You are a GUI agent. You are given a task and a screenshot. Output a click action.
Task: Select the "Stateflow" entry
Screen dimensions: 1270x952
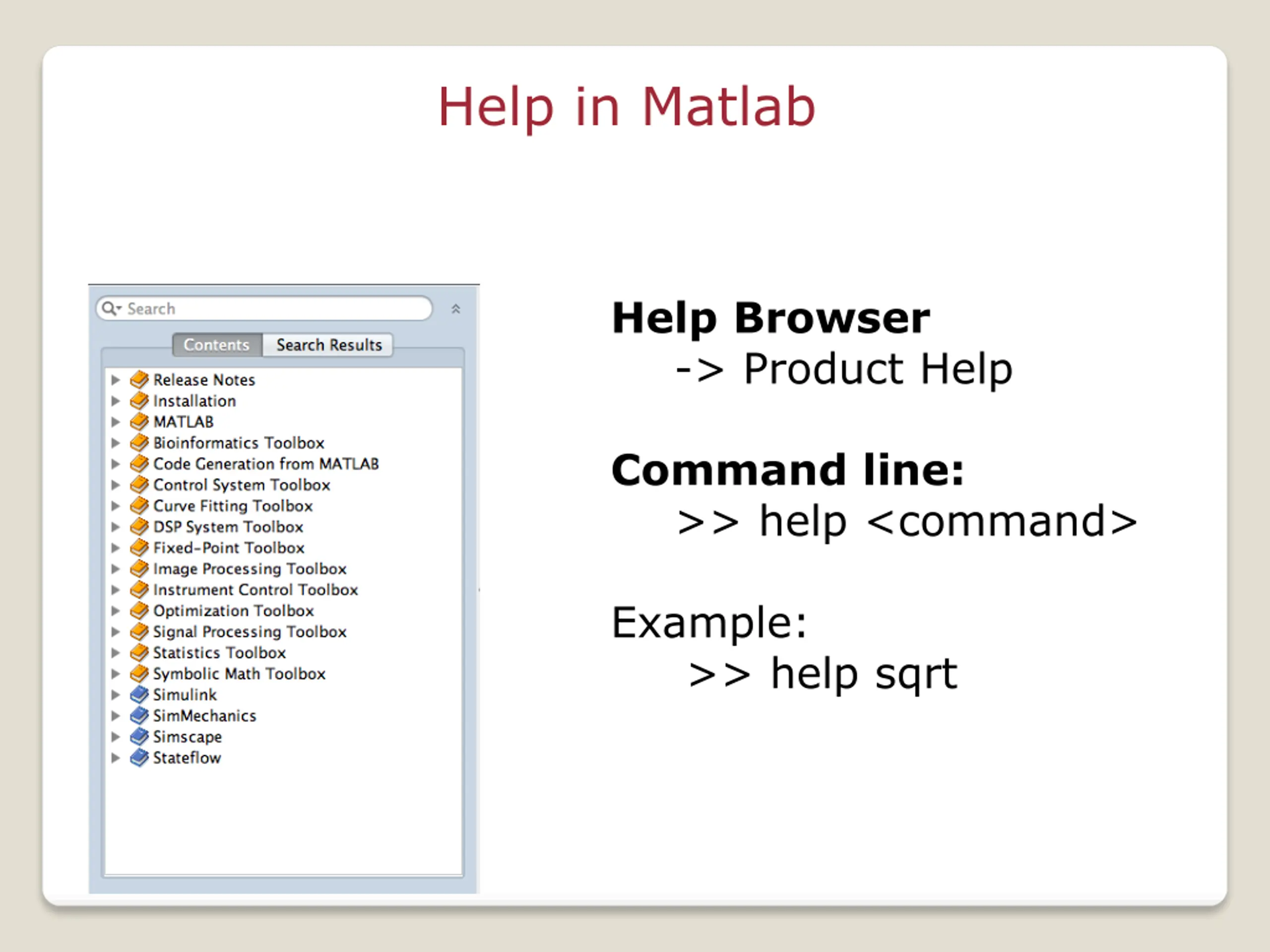point(187,758)
